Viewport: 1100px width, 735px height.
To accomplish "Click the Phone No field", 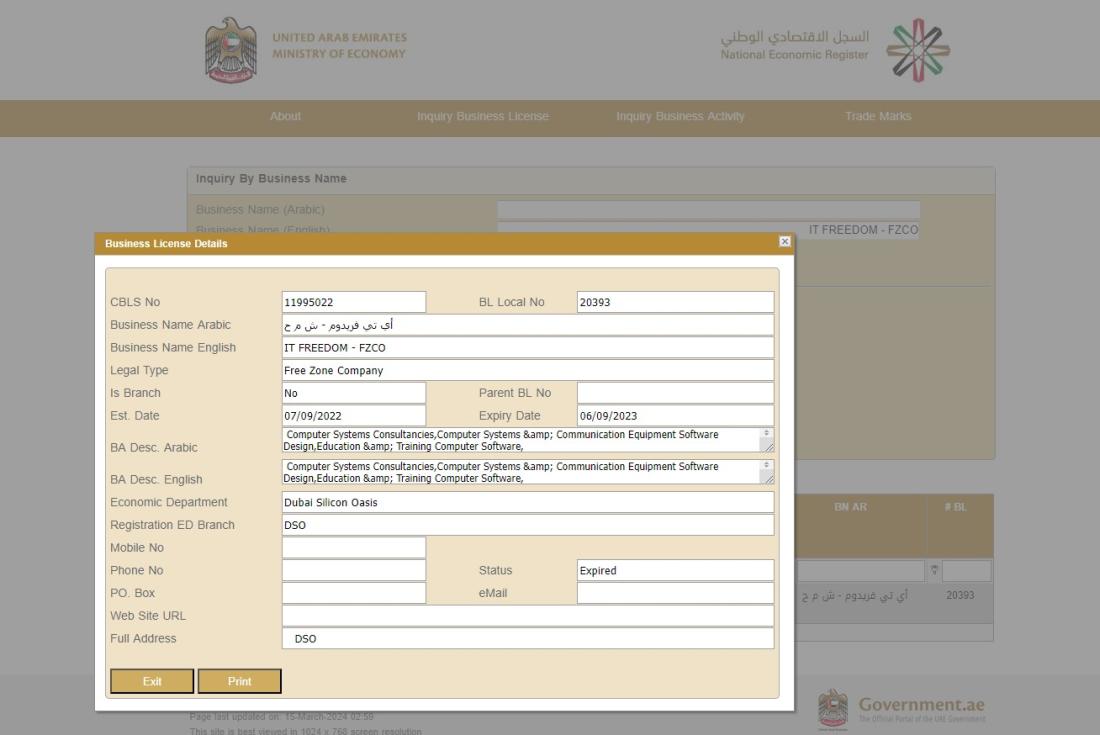I will point(354,570).
